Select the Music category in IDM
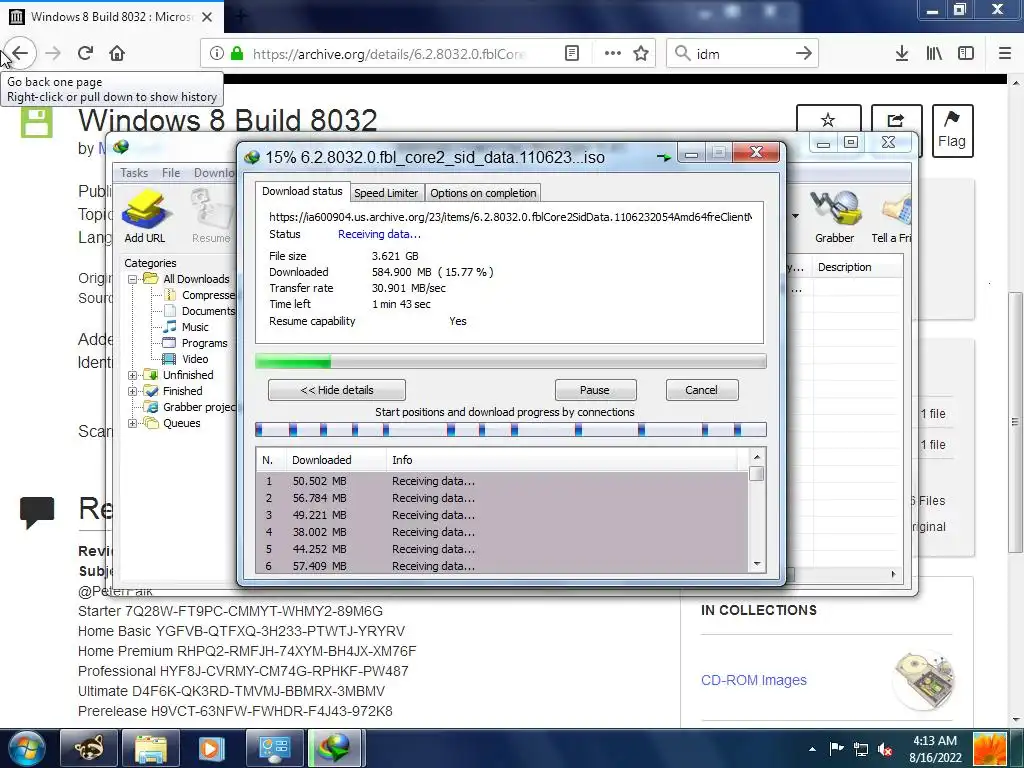Viewport: 1024px width, 768px height. [x=186, y=327]
